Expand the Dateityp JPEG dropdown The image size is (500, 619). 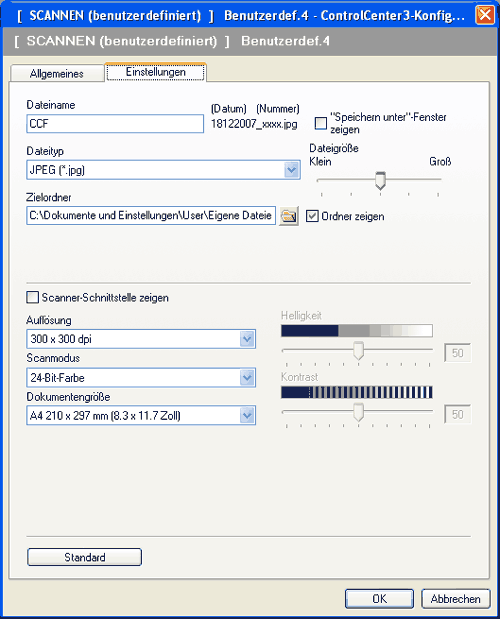coord(292,170)
